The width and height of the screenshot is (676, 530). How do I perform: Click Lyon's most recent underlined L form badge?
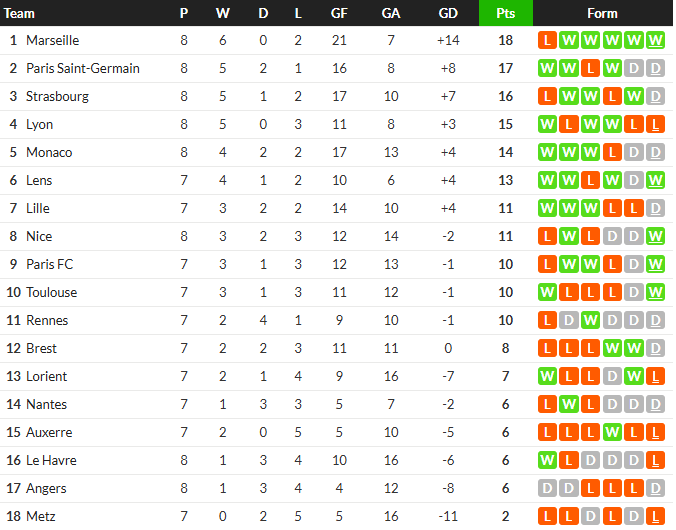[x=655, y=125]
